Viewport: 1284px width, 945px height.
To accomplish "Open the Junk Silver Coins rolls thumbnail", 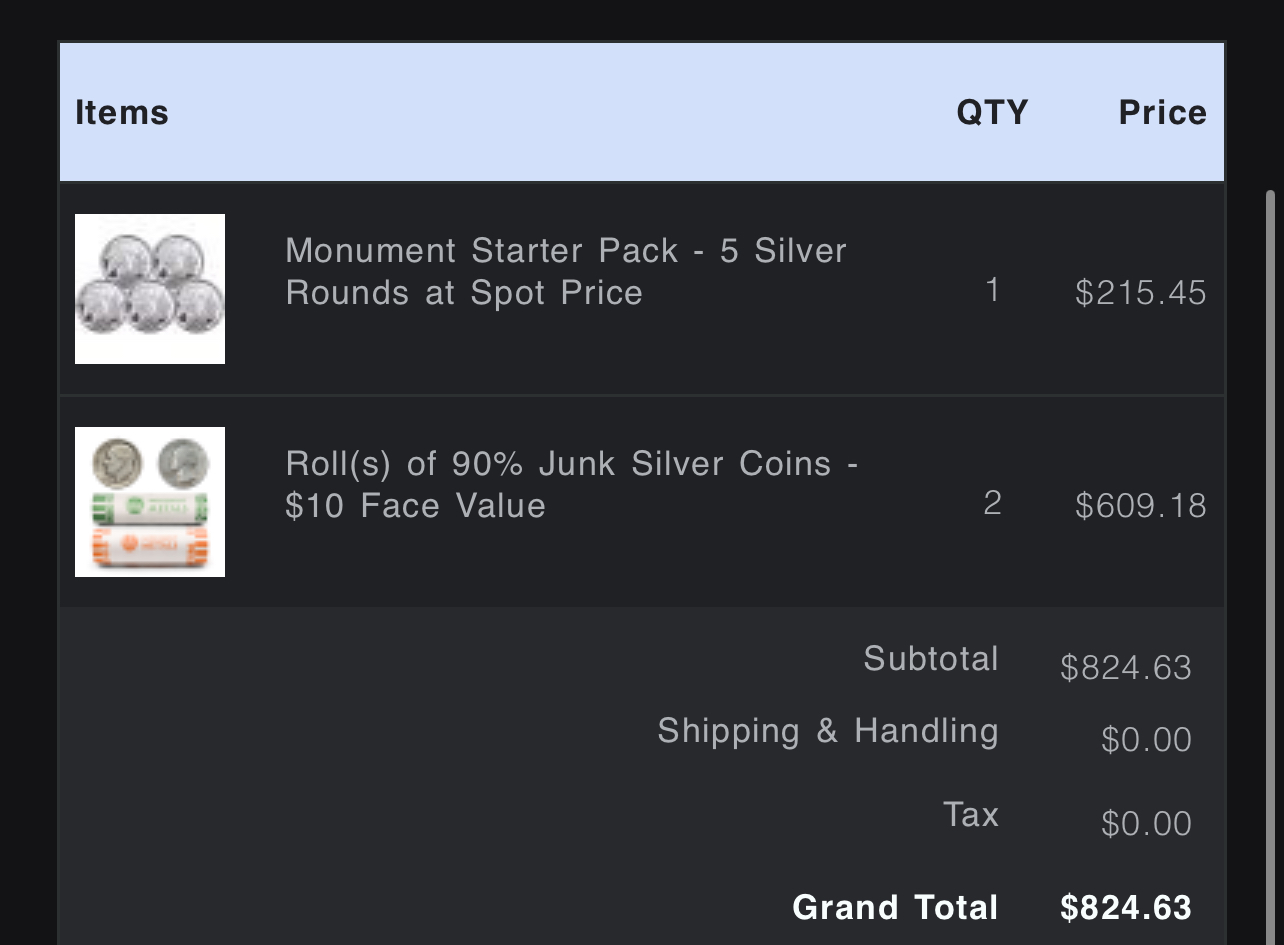I will [150, 502].
